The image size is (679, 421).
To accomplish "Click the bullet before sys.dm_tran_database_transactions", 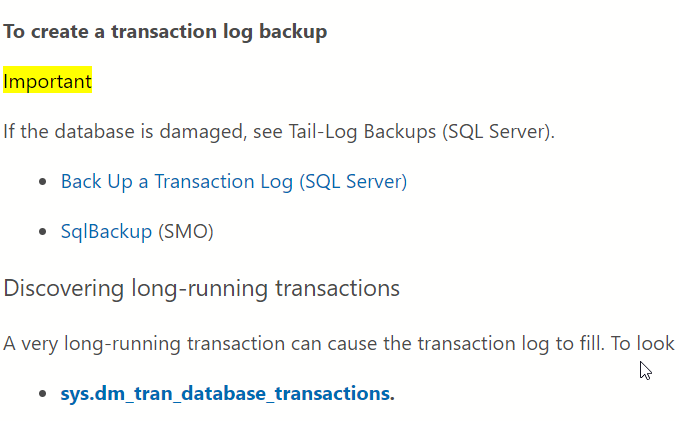I will [x=42, y=393].
